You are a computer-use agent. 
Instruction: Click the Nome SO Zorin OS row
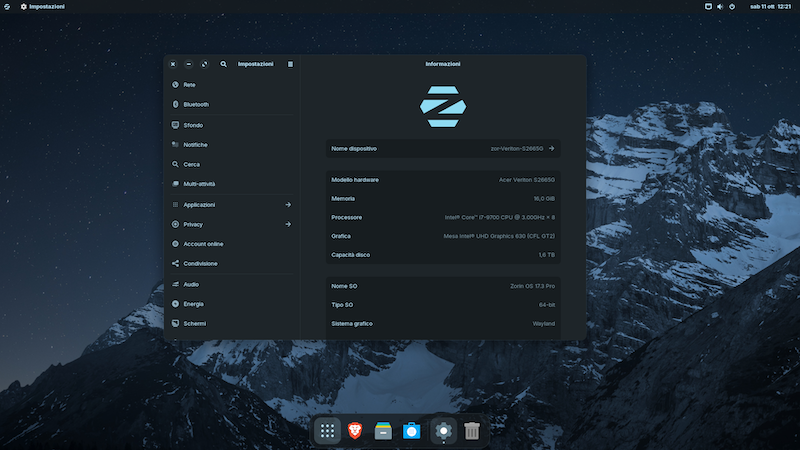[443, 286]
